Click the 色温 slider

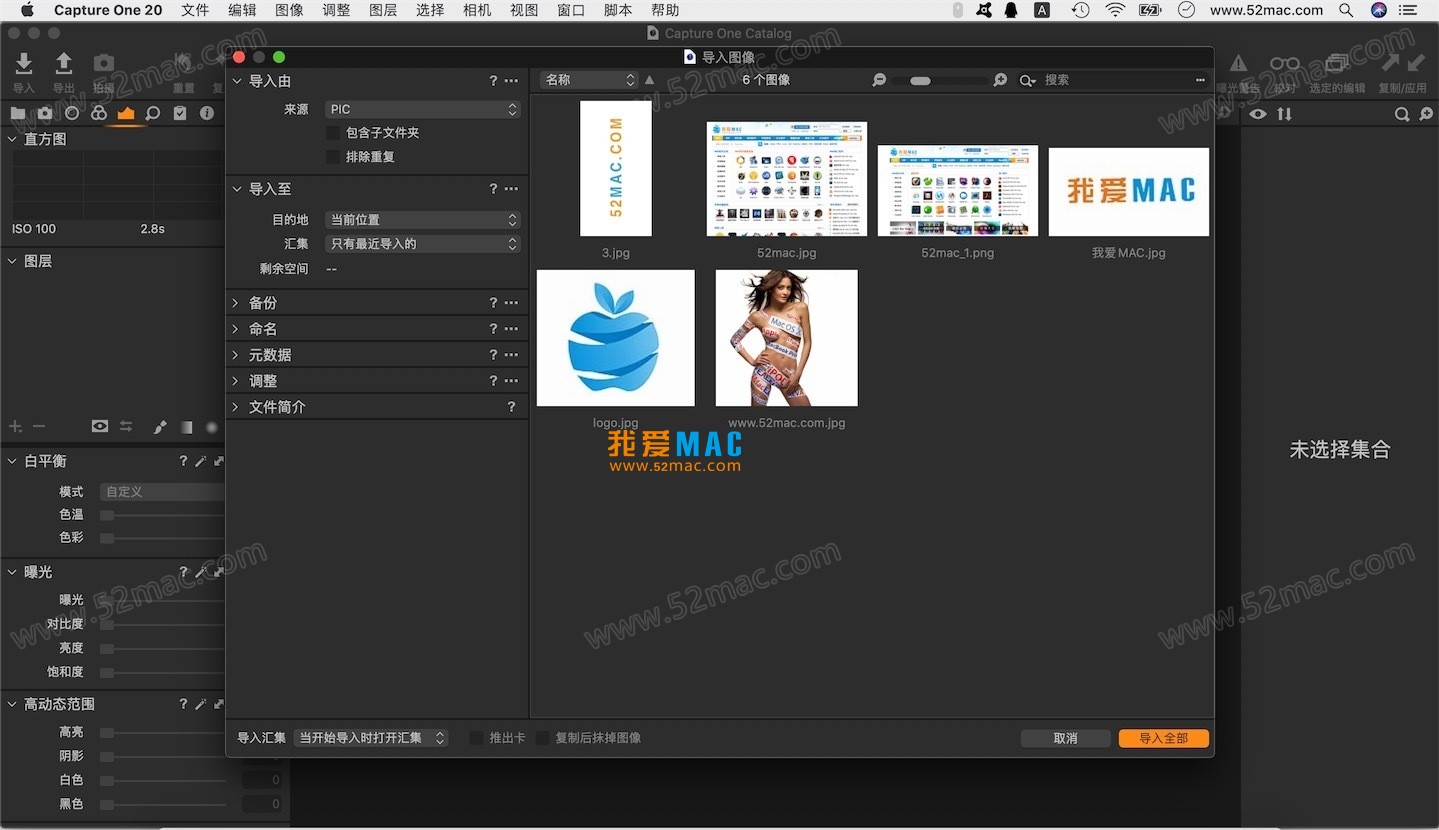162,515
